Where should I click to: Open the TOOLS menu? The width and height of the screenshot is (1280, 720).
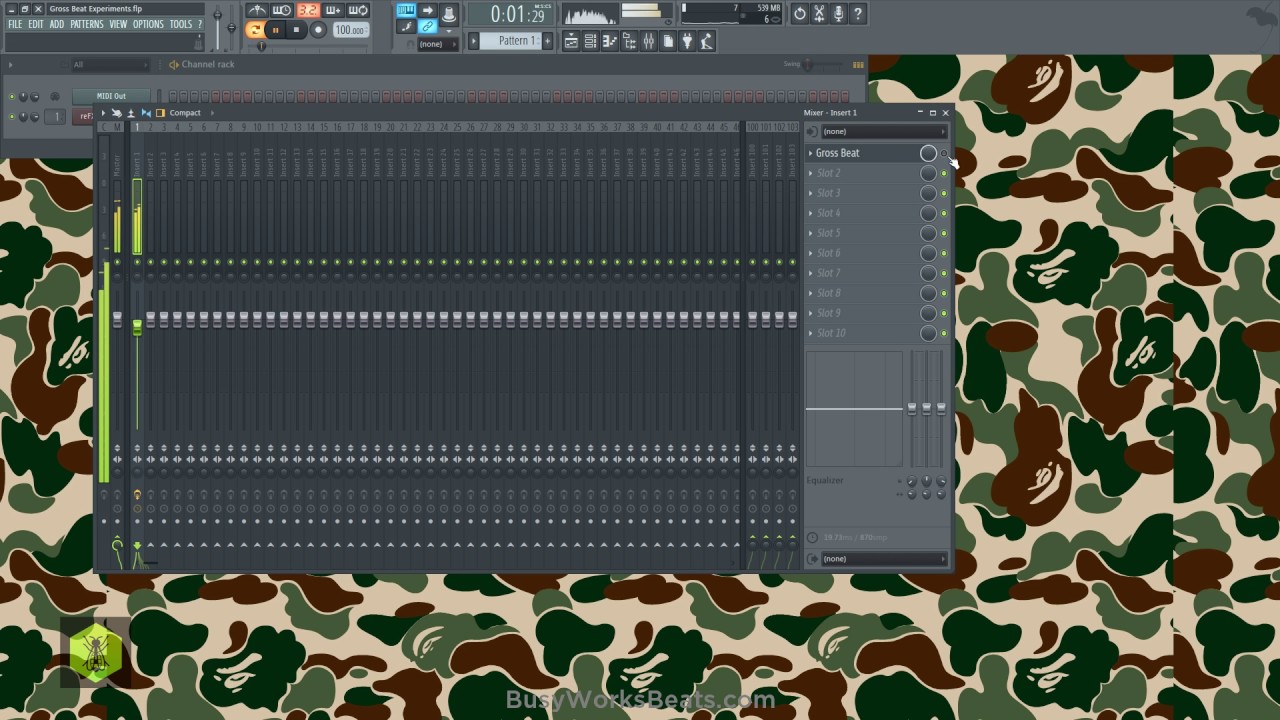coord(180,25)
